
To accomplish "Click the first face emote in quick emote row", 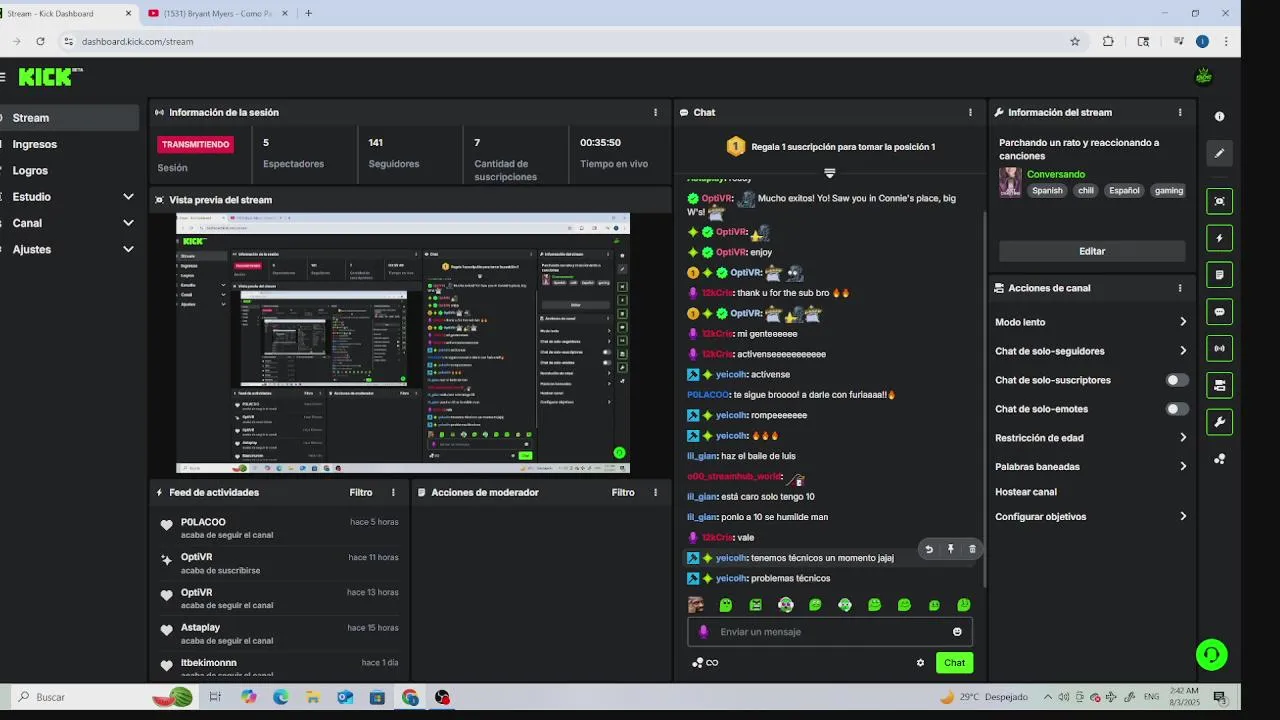I will [696, 605].
